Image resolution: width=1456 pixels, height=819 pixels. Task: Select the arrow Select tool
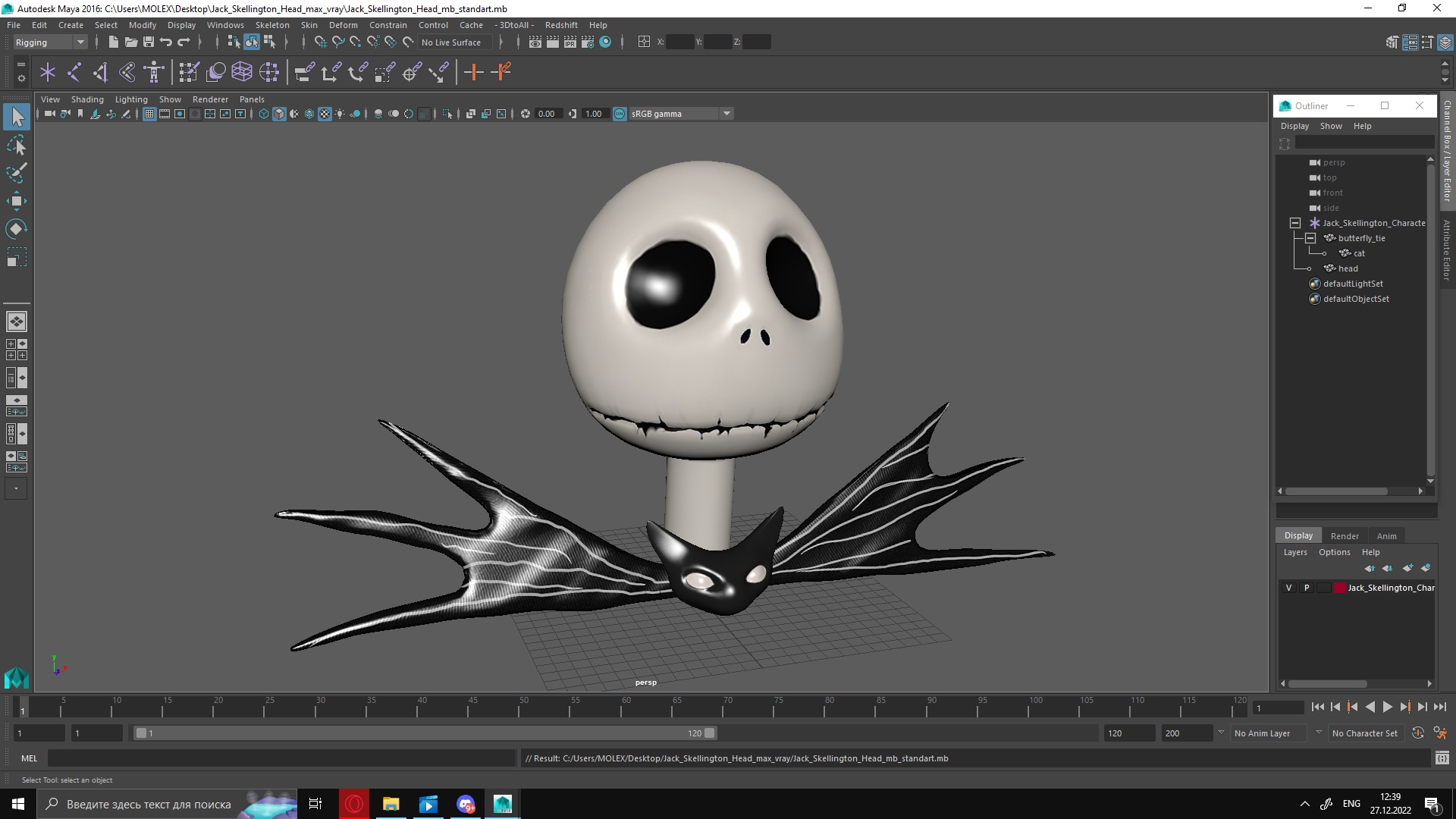click(17, 117)
